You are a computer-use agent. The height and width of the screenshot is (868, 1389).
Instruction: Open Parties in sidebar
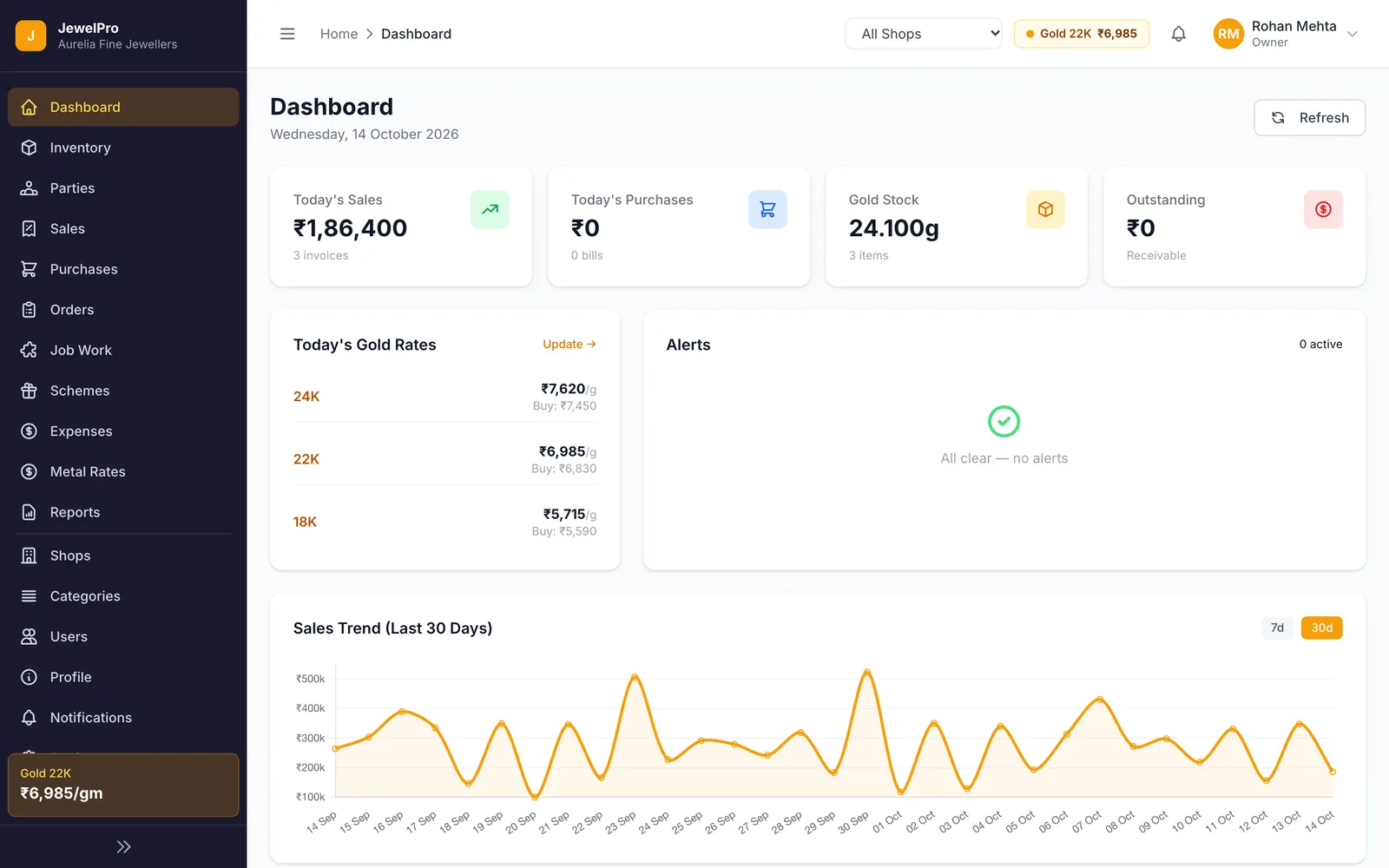coord(123,188)
